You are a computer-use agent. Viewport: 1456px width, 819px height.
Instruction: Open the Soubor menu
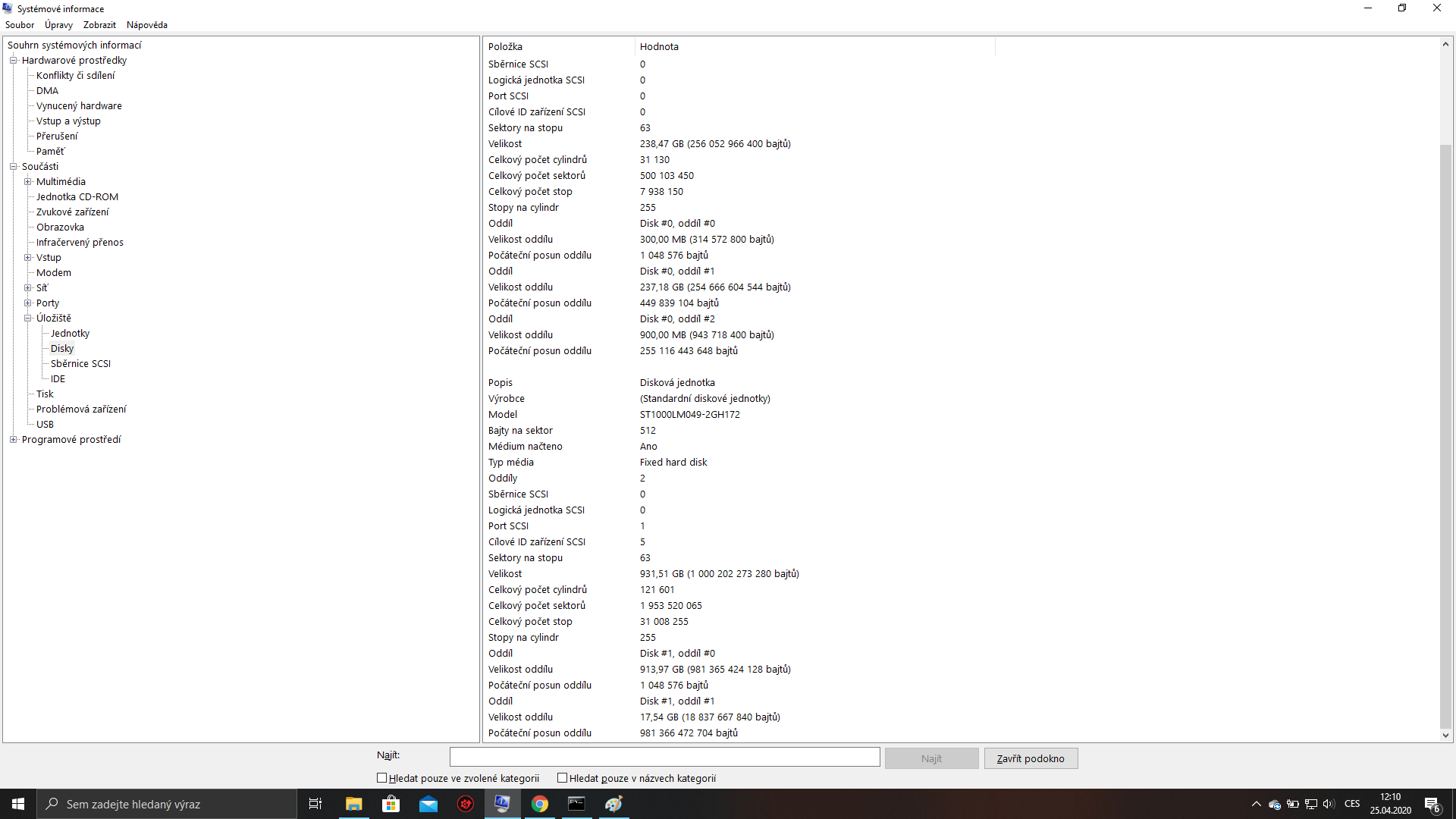20,25
